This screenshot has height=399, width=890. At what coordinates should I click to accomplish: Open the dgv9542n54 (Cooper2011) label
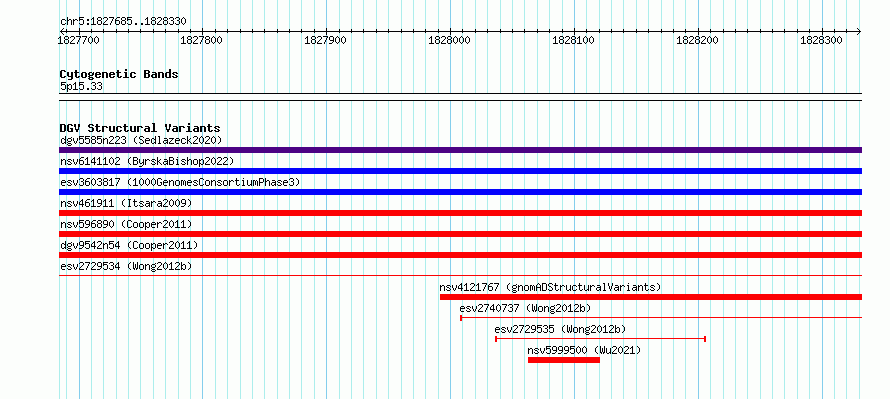[x=129, y=245]
